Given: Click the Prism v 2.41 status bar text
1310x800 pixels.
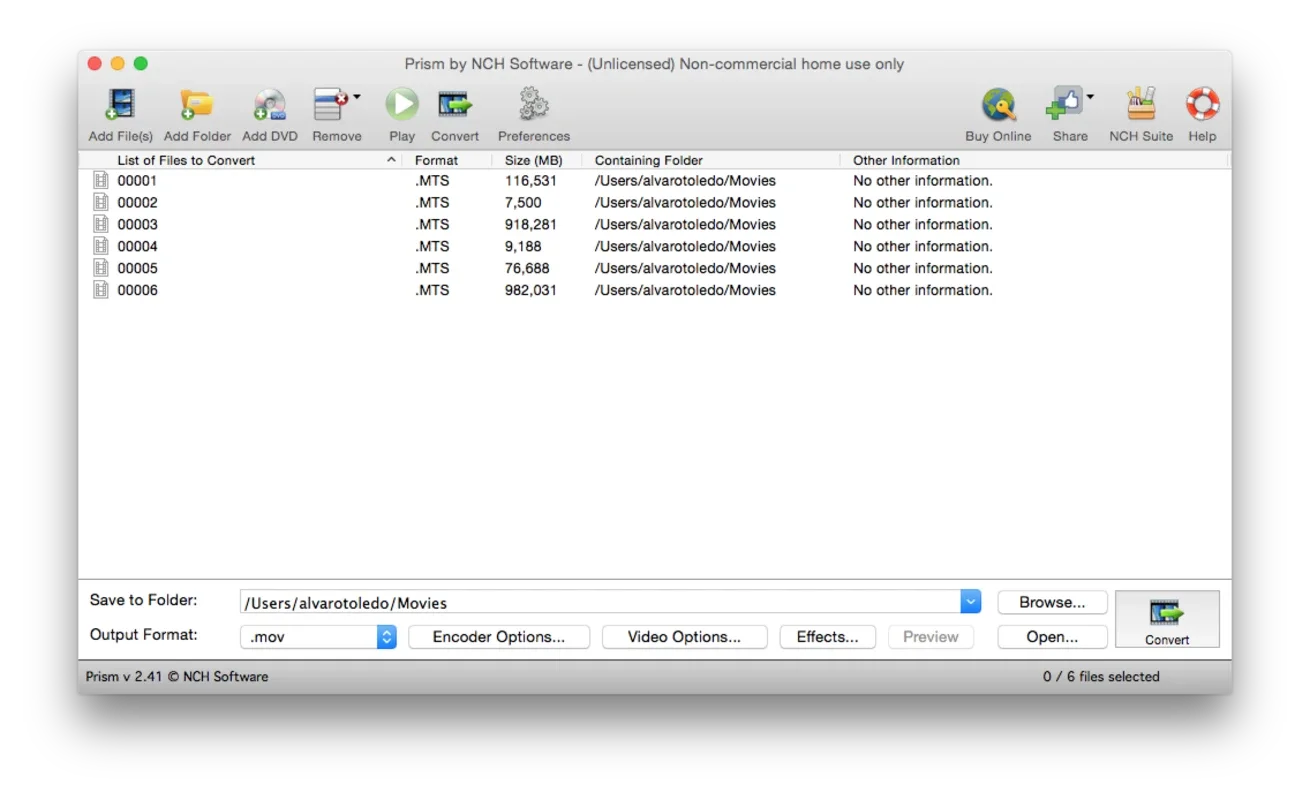Looking at the screenshot, I should [x=177, y=677].
